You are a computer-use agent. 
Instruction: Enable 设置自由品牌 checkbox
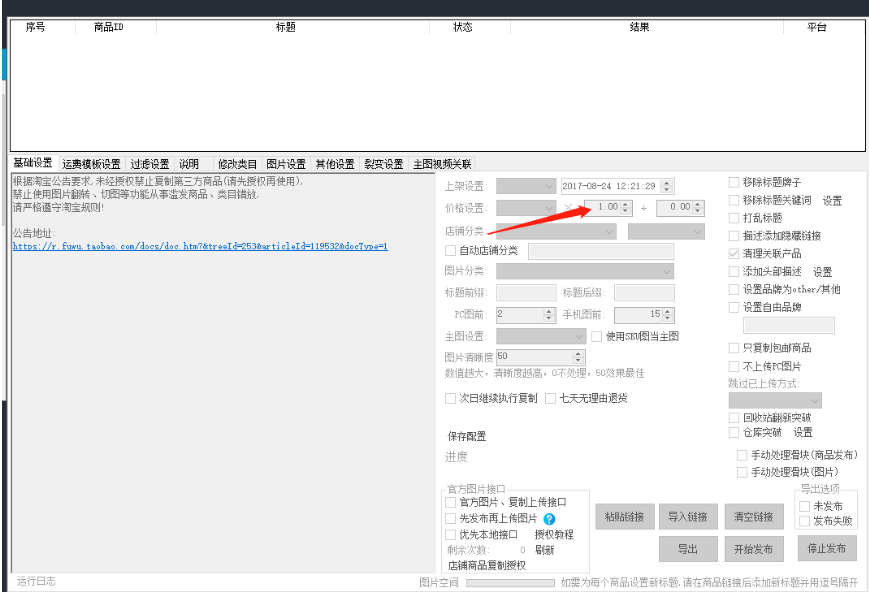(x=734, y=307)
